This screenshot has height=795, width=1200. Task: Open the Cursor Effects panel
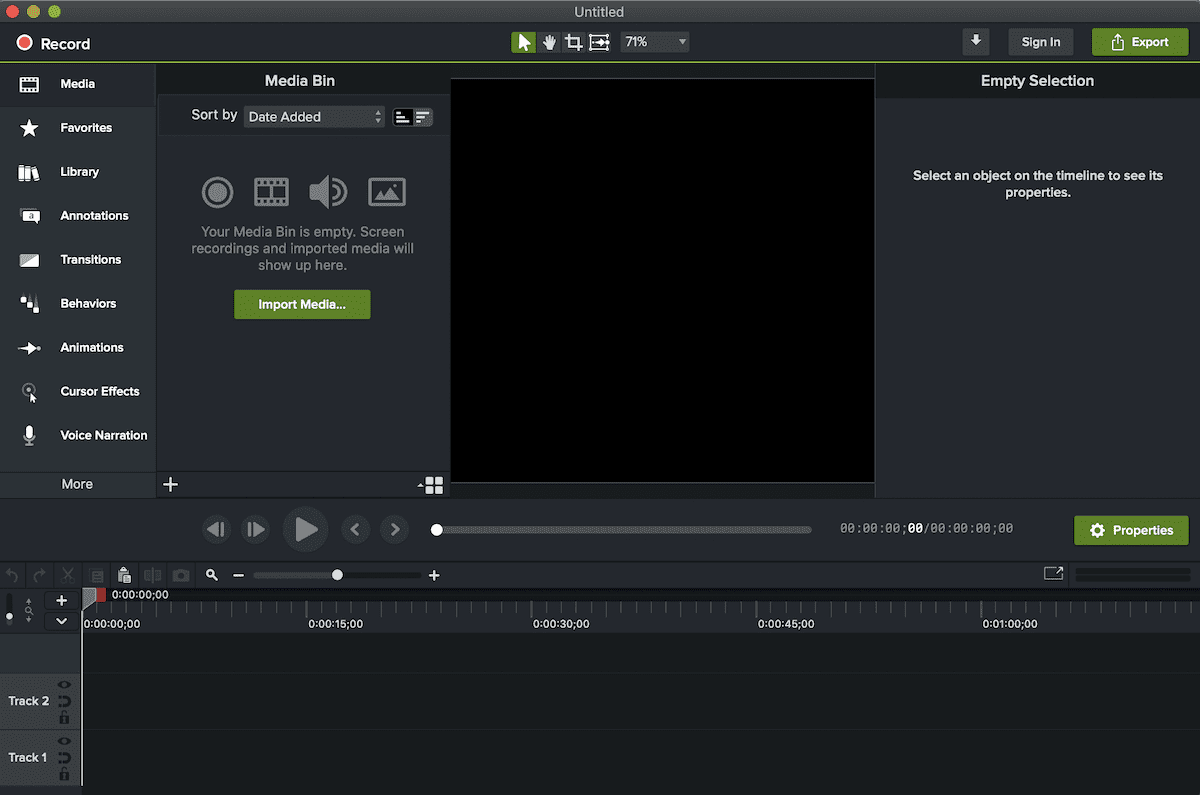[x=99, y=391]
